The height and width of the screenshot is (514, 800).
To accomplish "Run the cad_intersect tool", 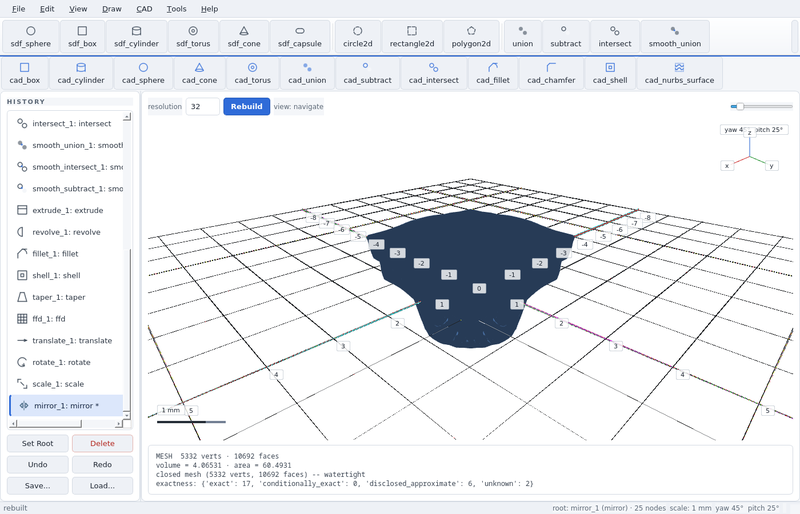I will (433, 74).
